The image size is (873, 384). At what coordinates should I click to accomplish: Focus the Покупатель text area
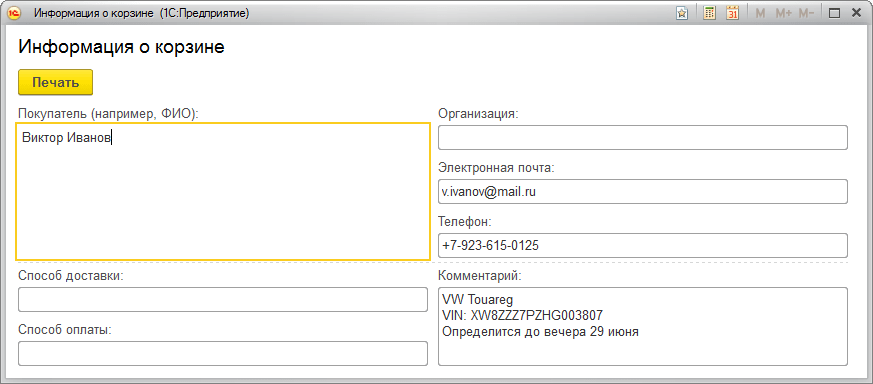(x=223, y=191)
